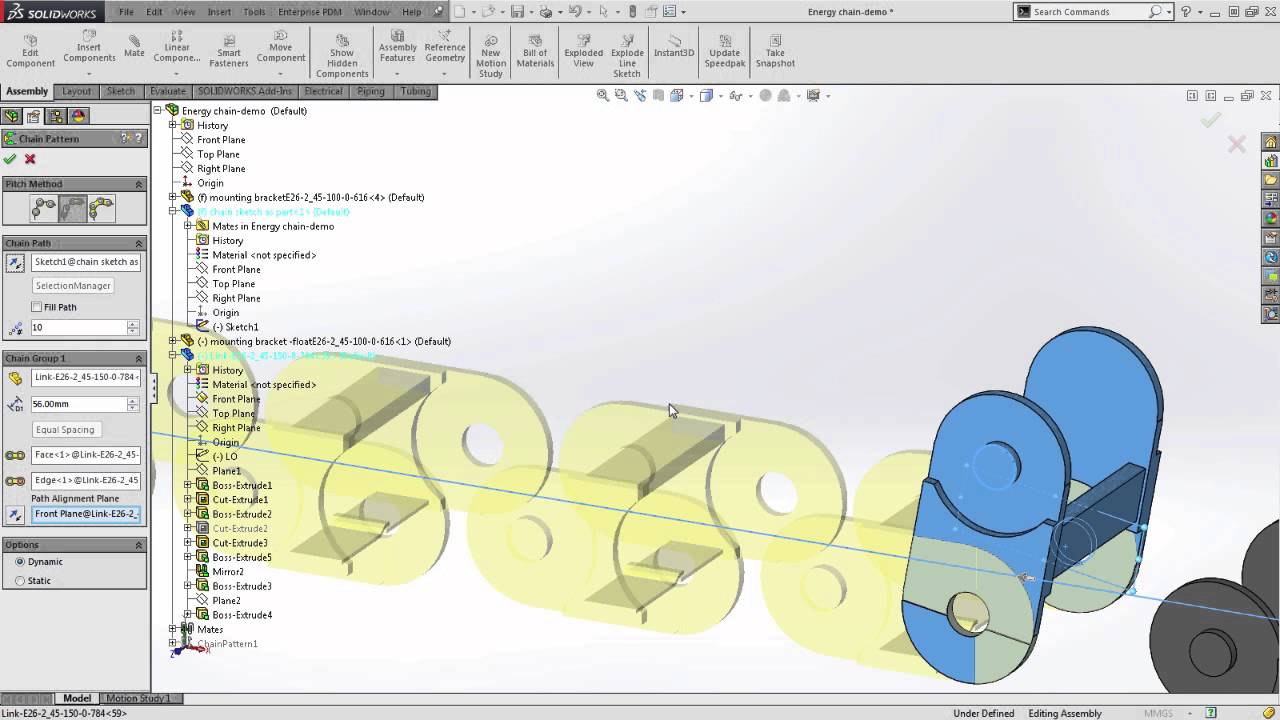The image size is (1280, 720).
Task: Click the SelectionManager button
Action: (x=73, y=286)
